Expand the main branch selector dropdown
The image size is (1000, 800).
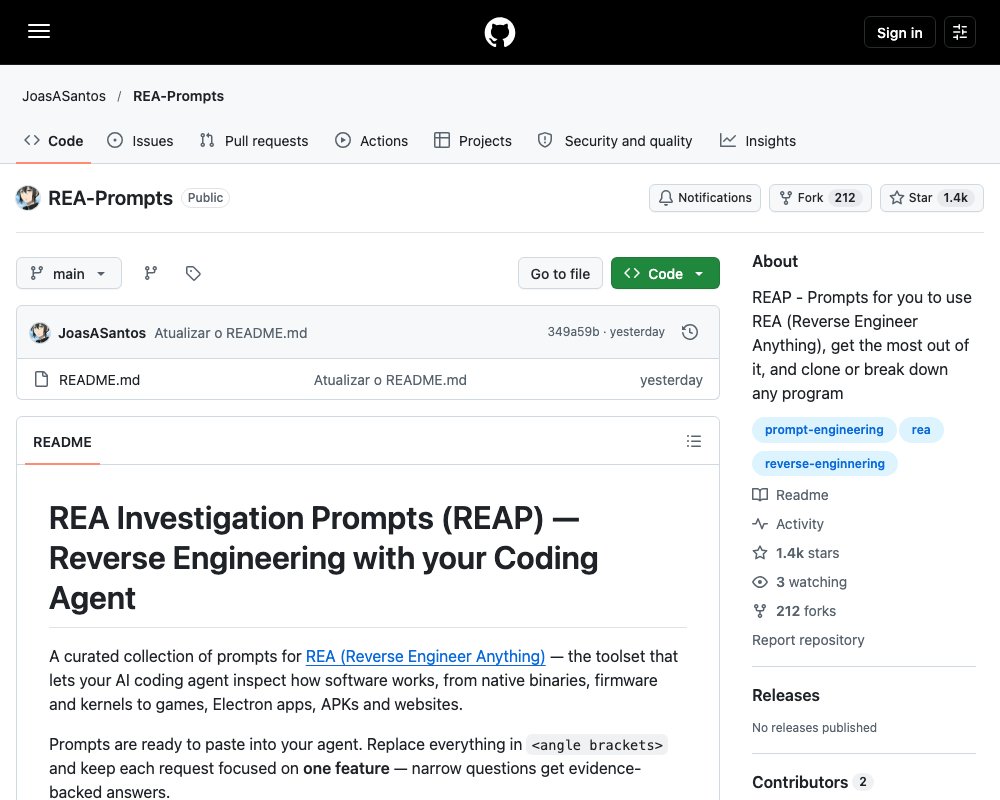[69, 274]
